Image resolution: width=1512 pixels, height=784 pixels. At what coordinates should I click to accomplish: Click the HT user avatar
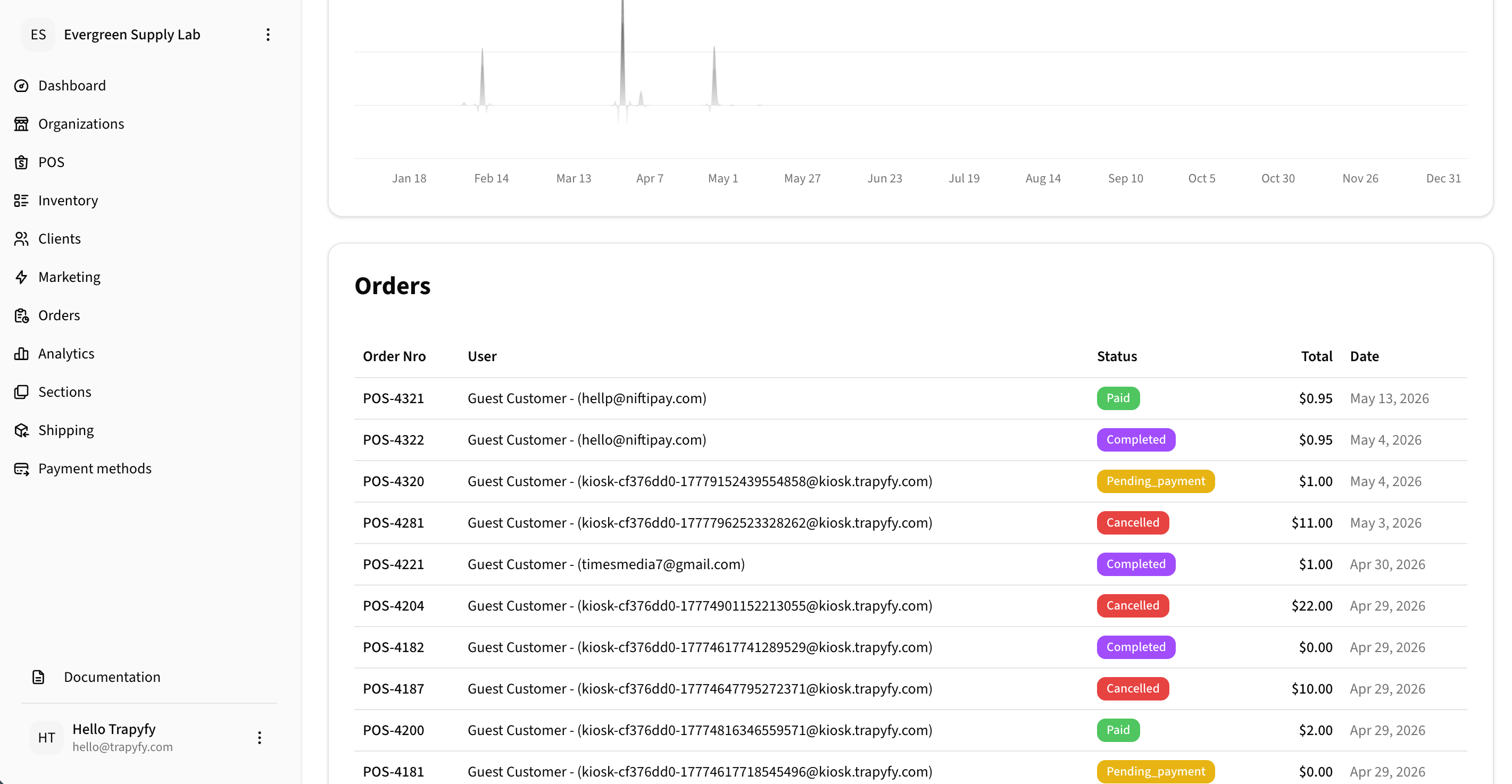coord(47,738)
